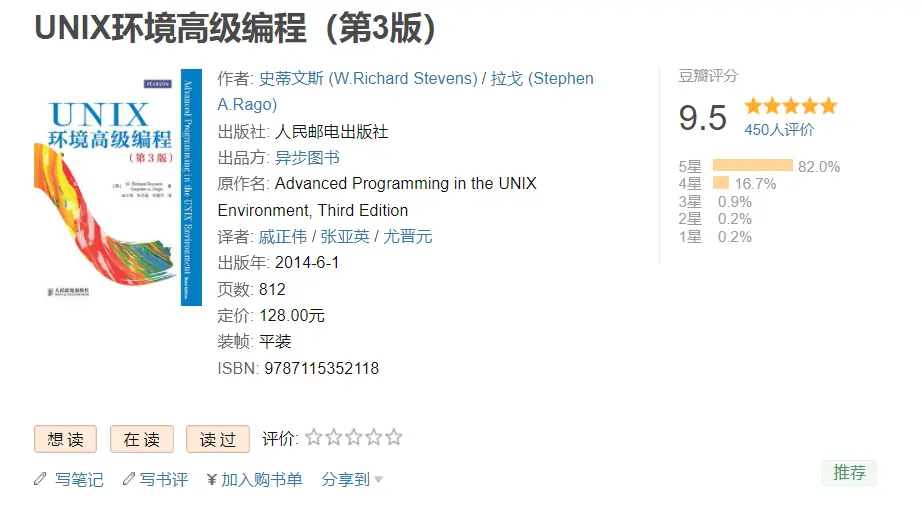Viewport: 922px width, 508px height.
Task: Click the 推荐 button
Action: point(850,473)
